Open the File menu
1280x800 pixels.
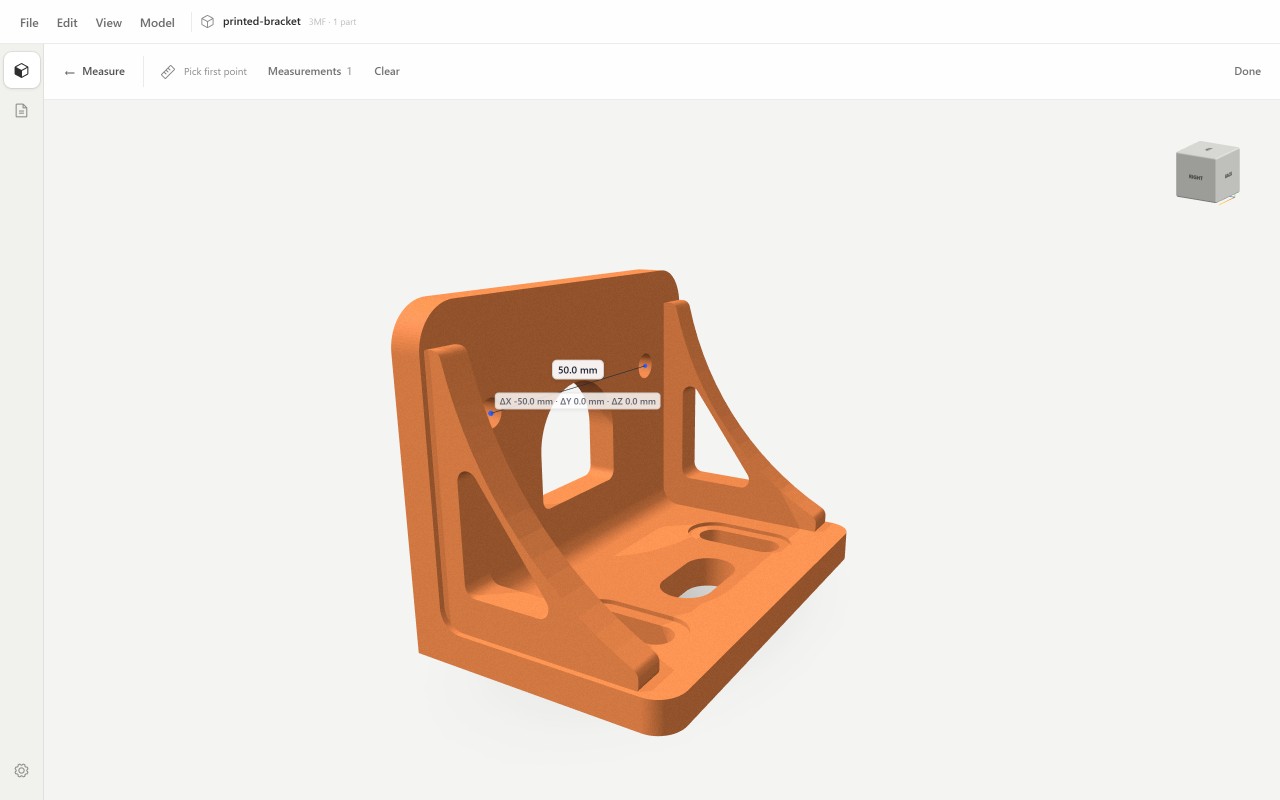(29, 22)
